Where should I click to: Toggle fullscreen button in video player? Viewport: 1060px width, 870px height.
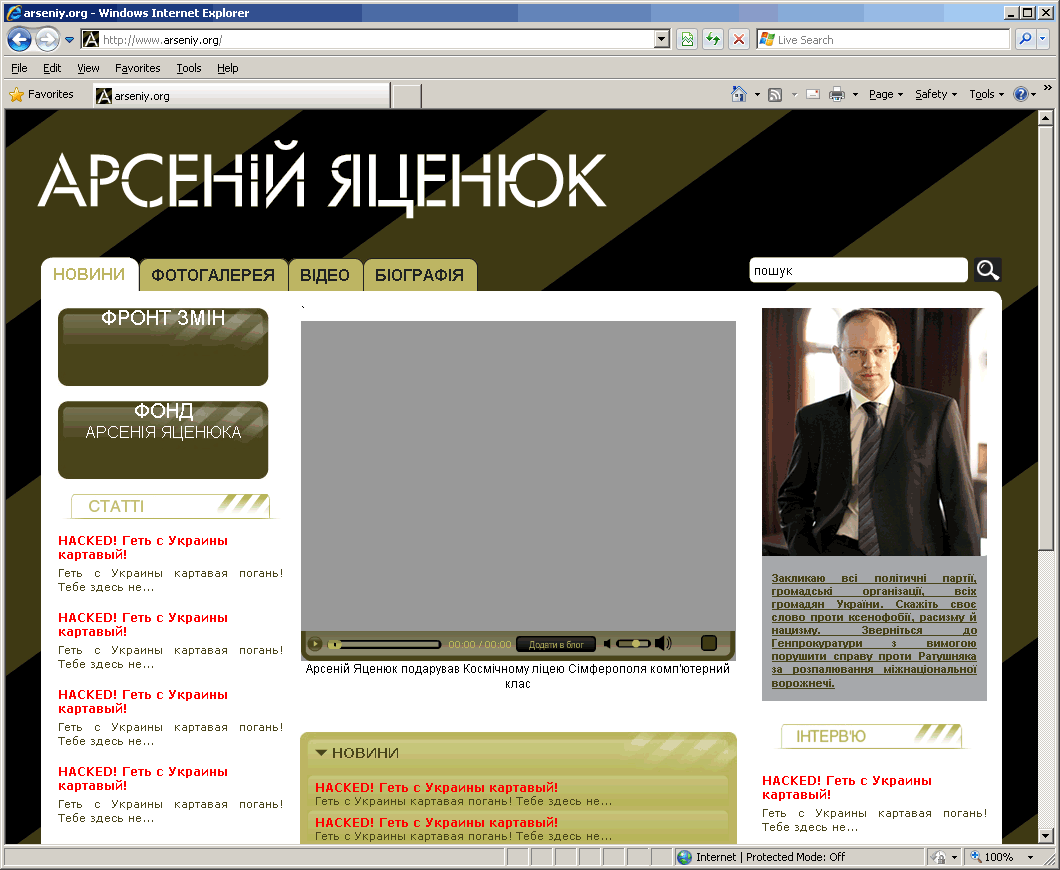[x=709, y=643]
